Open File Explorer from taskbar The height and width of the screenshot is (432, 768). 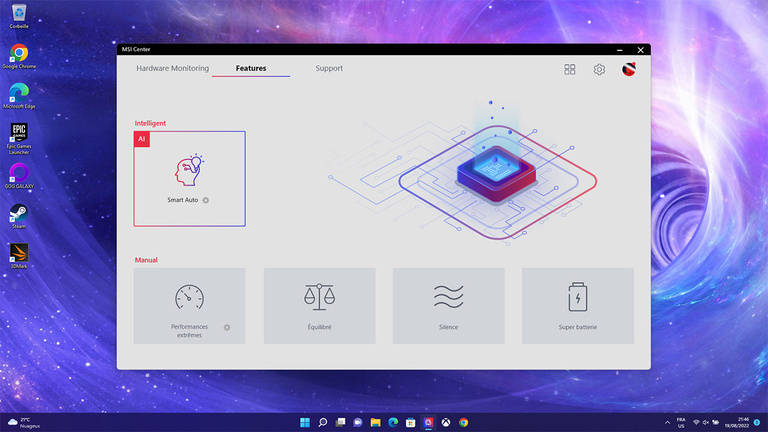(376, 422)
